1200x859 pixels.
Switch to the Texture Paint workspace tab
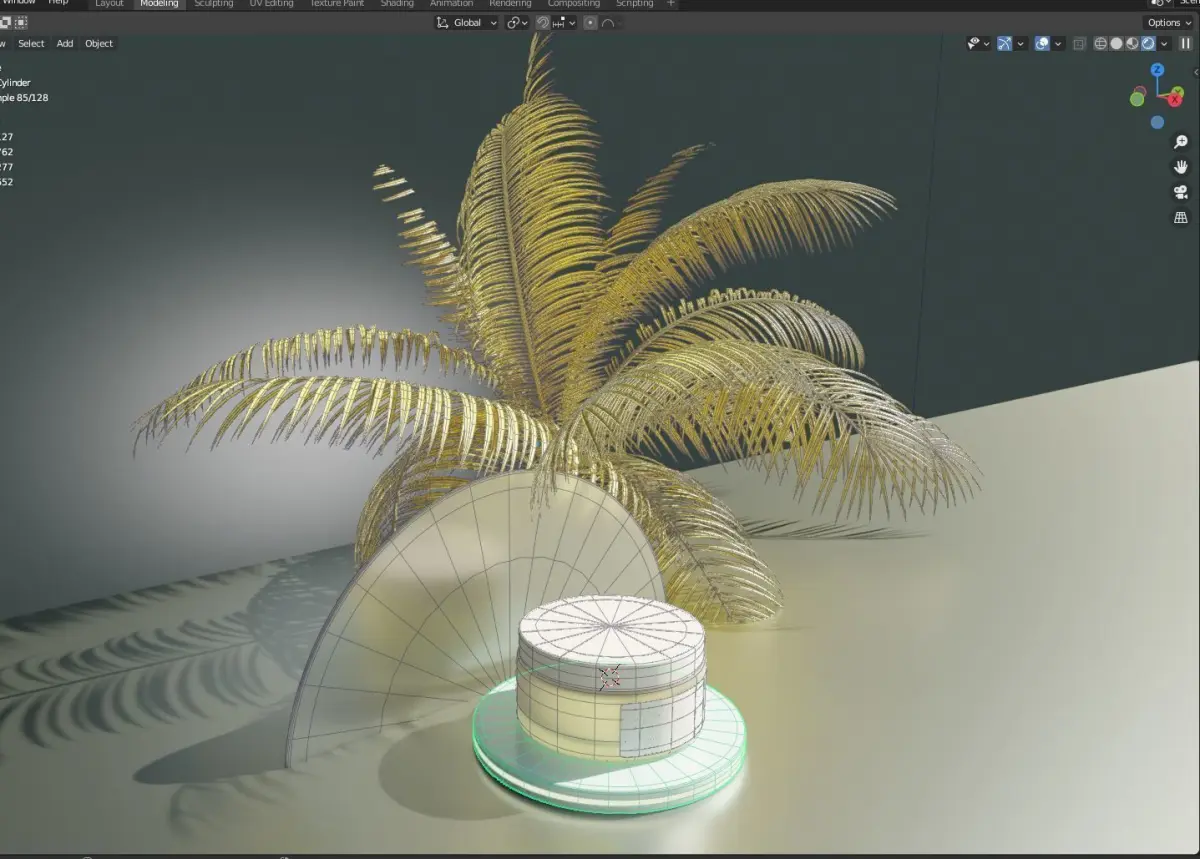(338, 4)
